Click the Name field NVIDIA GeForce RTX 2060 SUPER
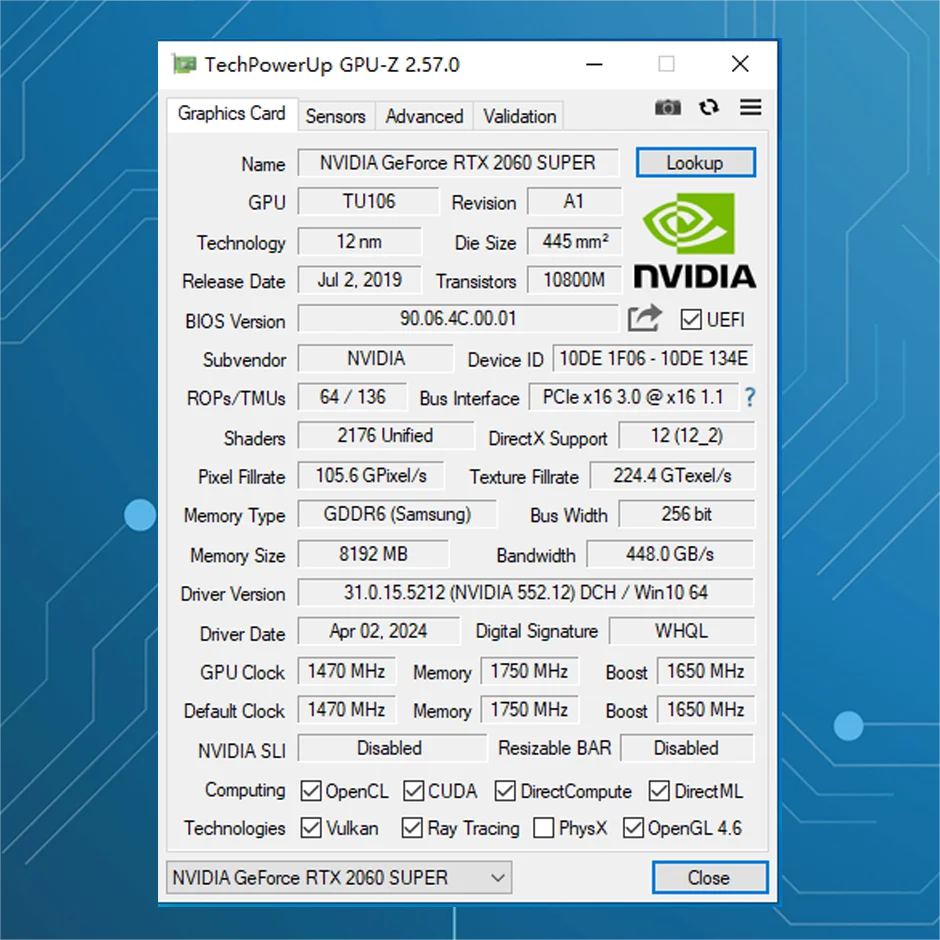The width and height of the screenshot is (940, 940). click(458, 162)
